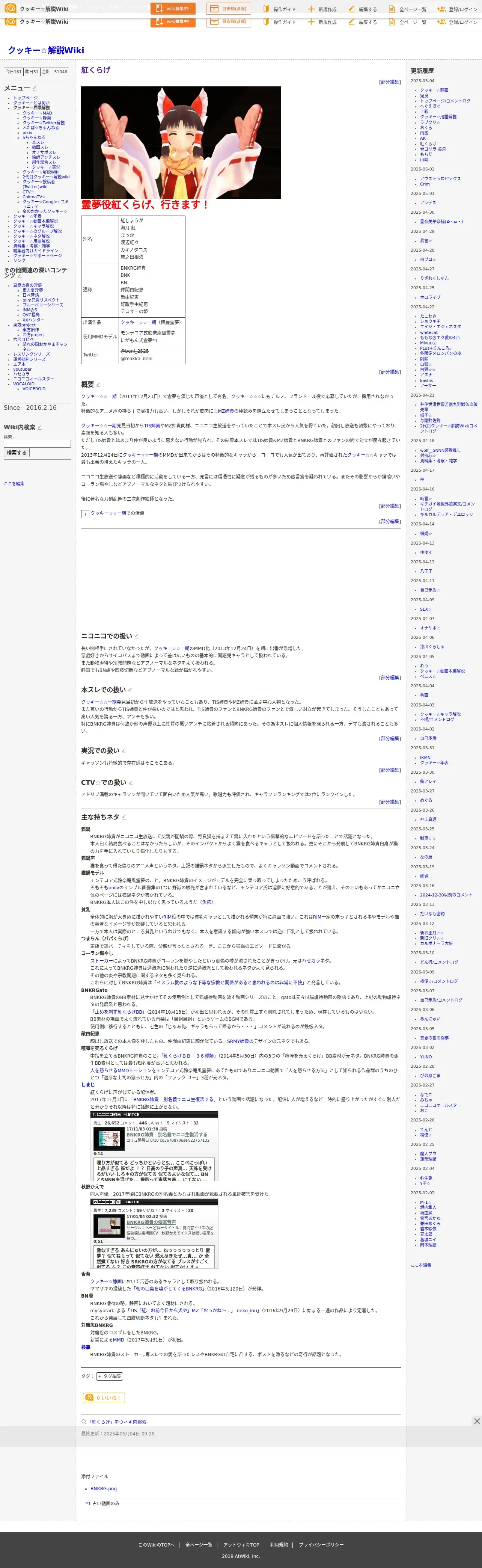Click the + タグ編集 button
Viewport: 482px width, 1568px height.
110,1376
